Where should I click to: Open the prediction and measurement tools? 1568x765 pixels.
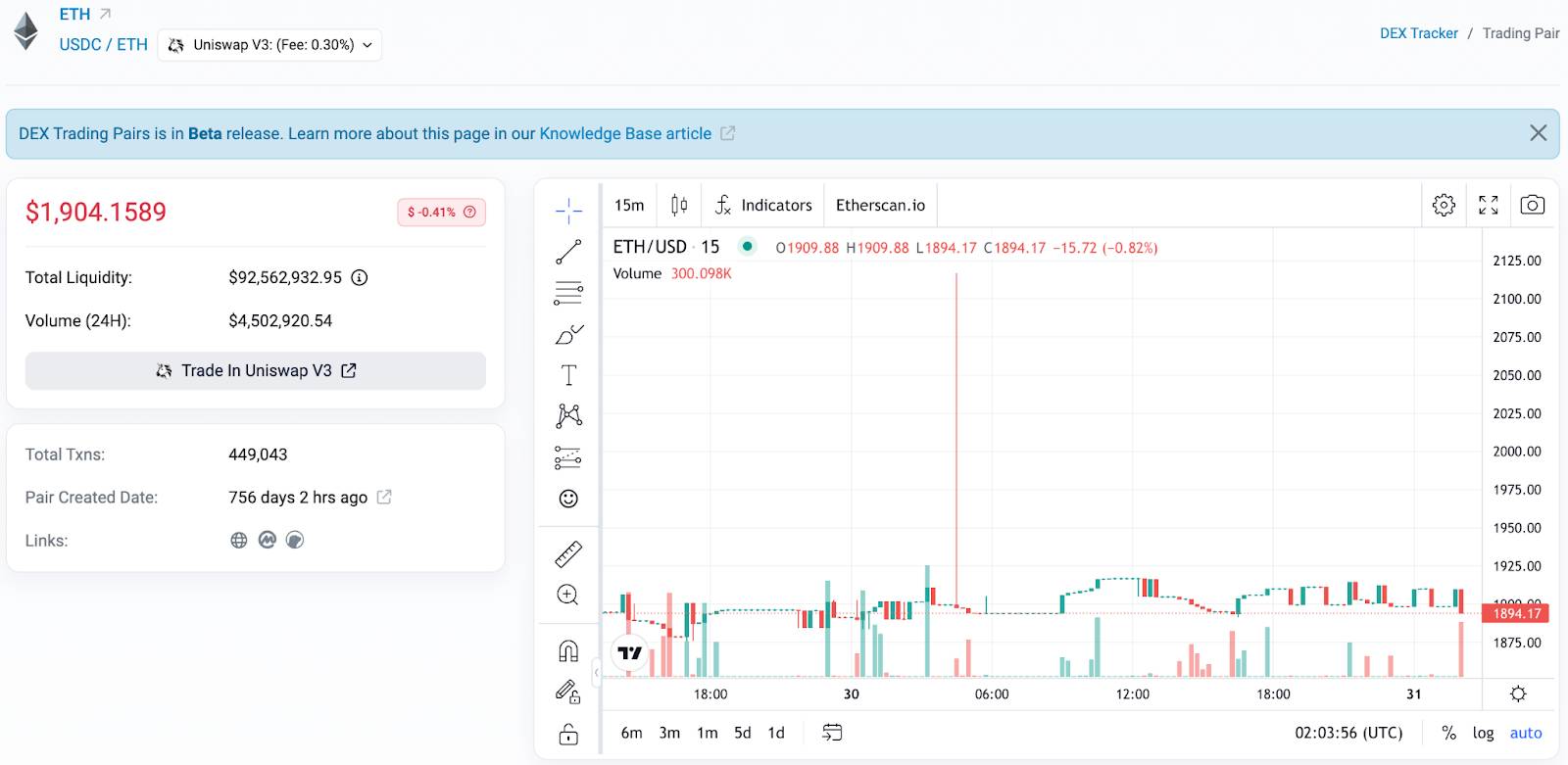coord(568,457)
